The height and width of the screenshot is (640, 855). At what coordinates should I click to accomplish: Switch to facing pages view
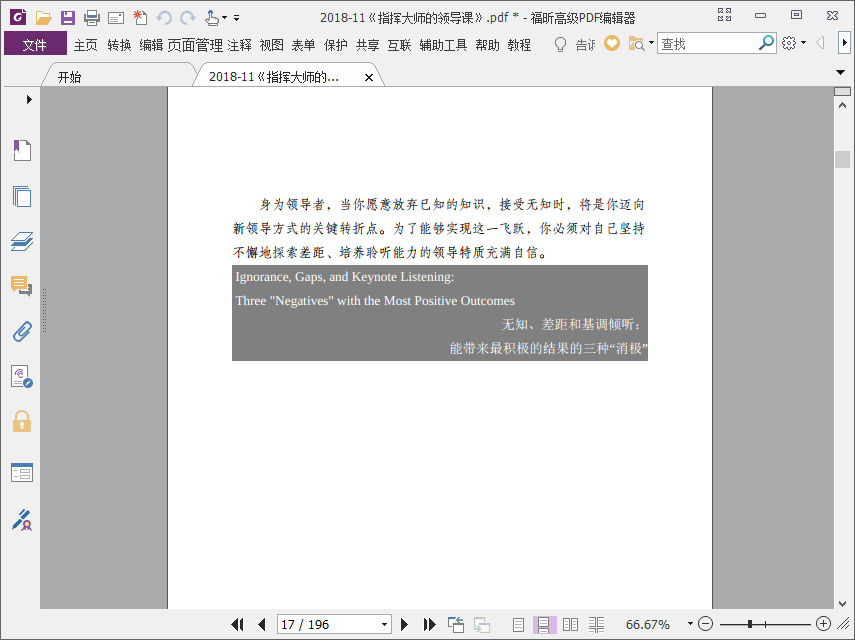point(570,625)
